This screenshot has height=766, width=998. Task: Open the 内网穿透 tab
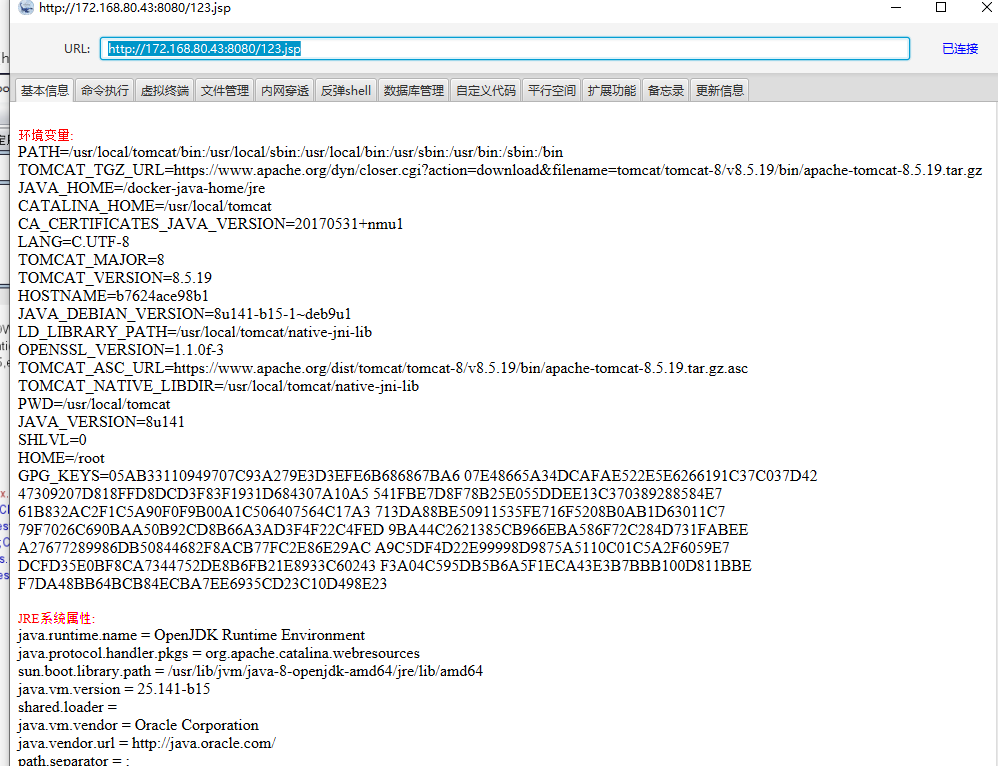(x=285, y=90)
